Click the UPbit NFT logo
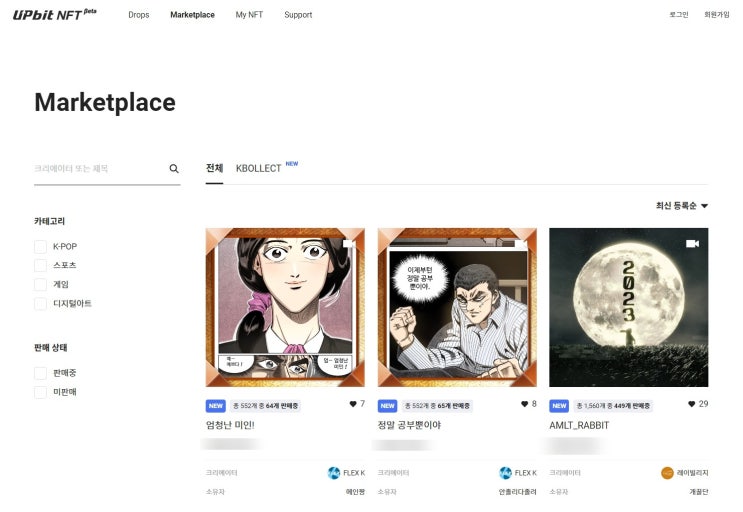The image size is (743, 512). click(54, 14)
